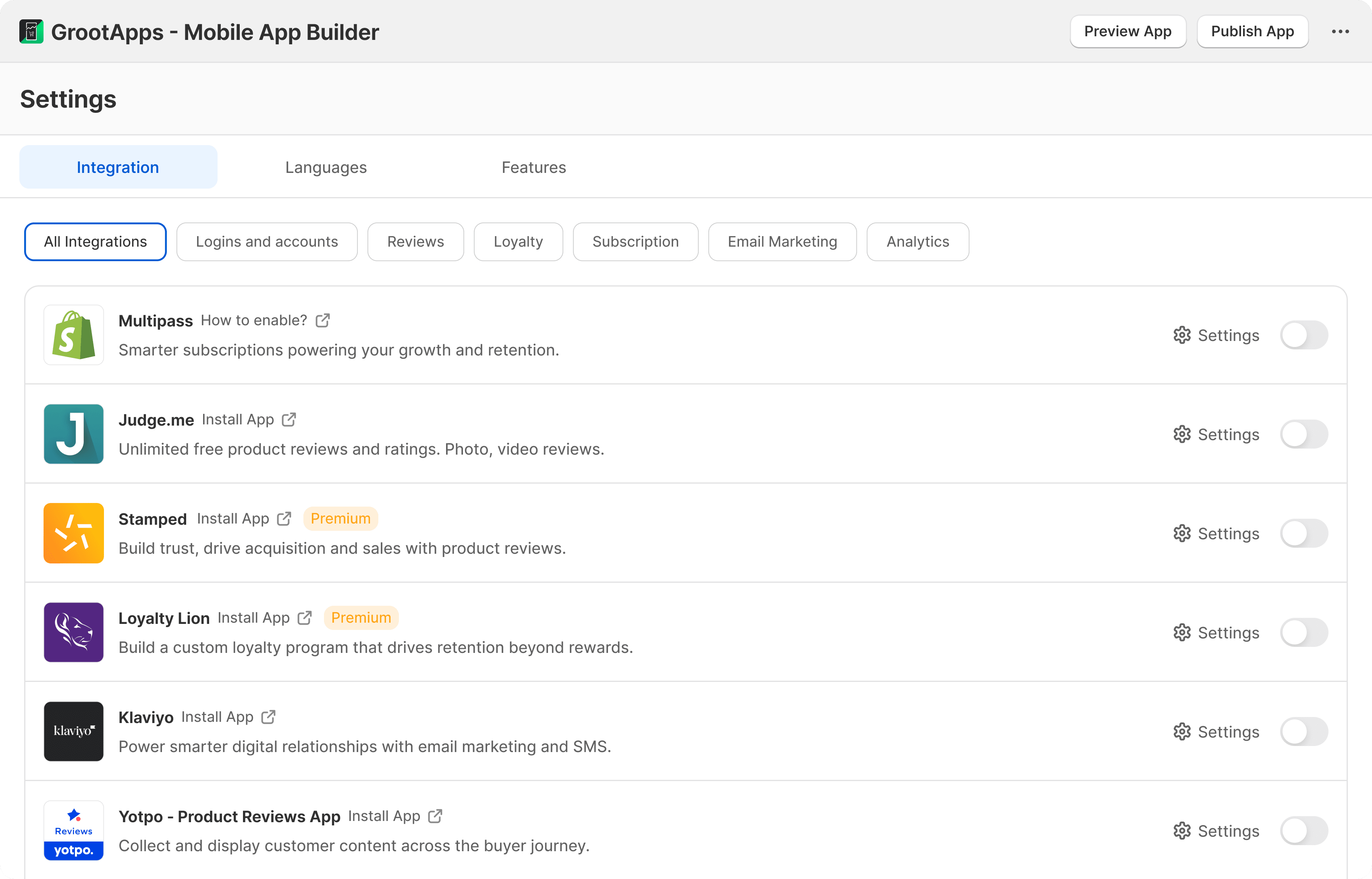Click external link icon beside Judge.me Install App
The image size is (1372, 879).
coord(289,420)
